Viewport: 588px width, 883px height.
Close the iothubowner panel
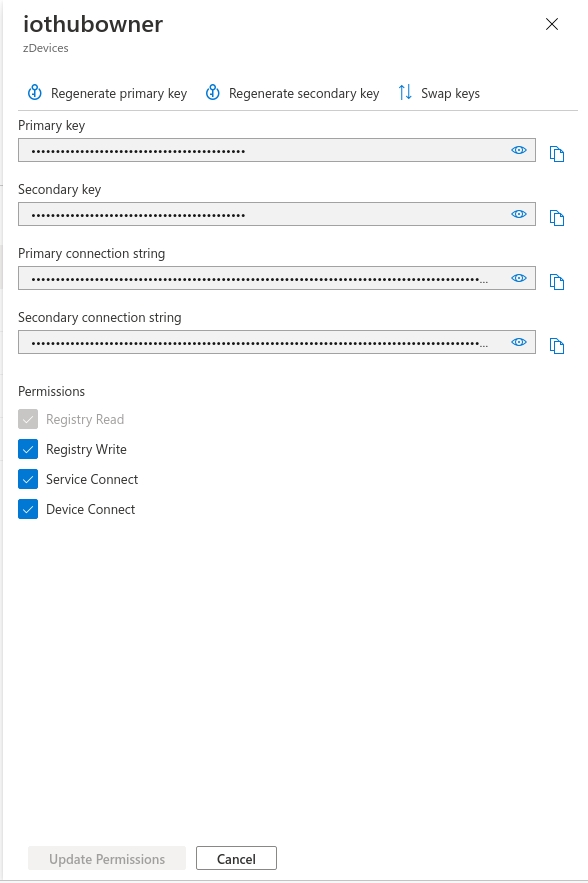(x=552, y=24)
